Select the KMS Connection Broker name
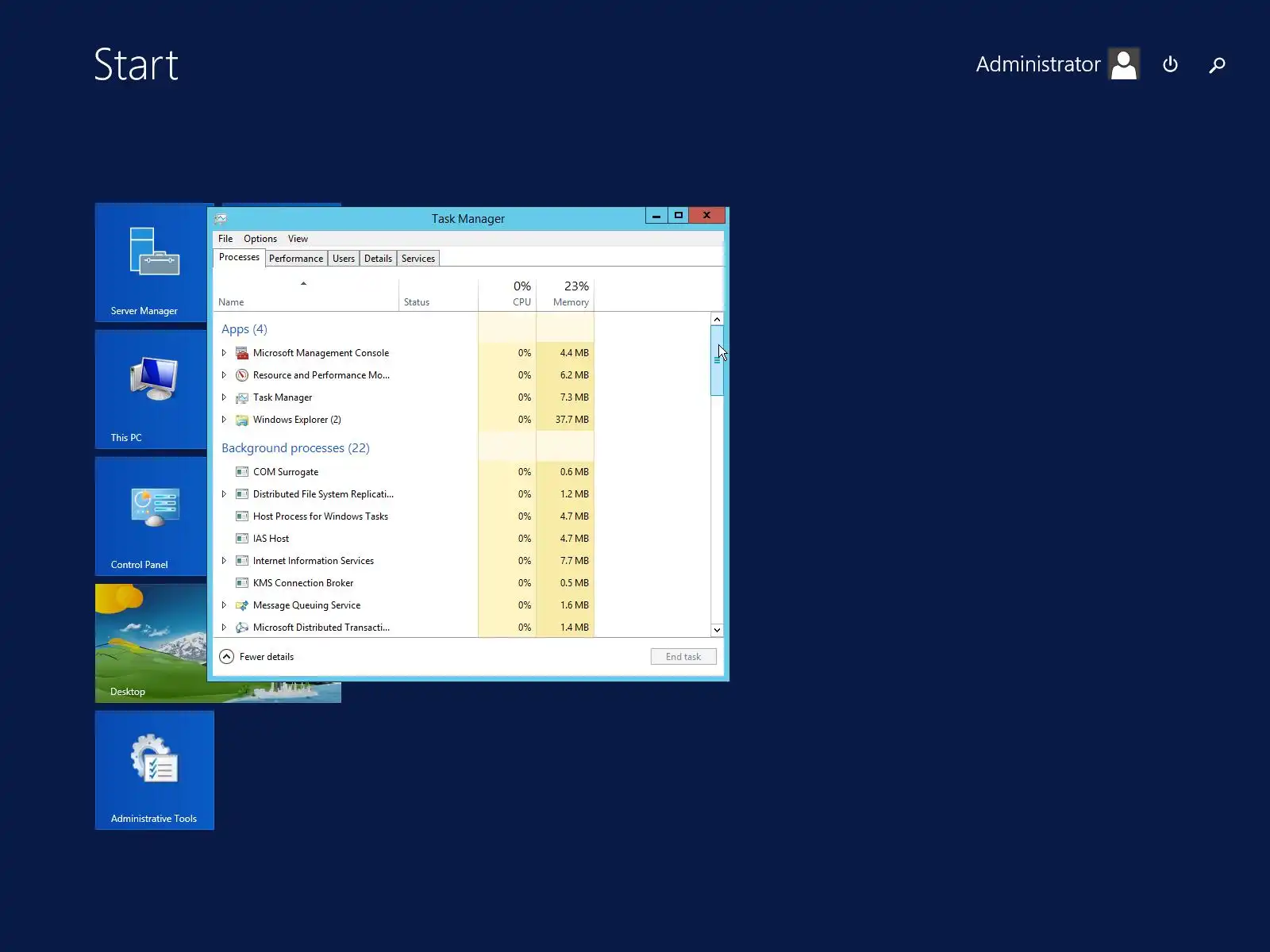 click(x=303, y=583)
